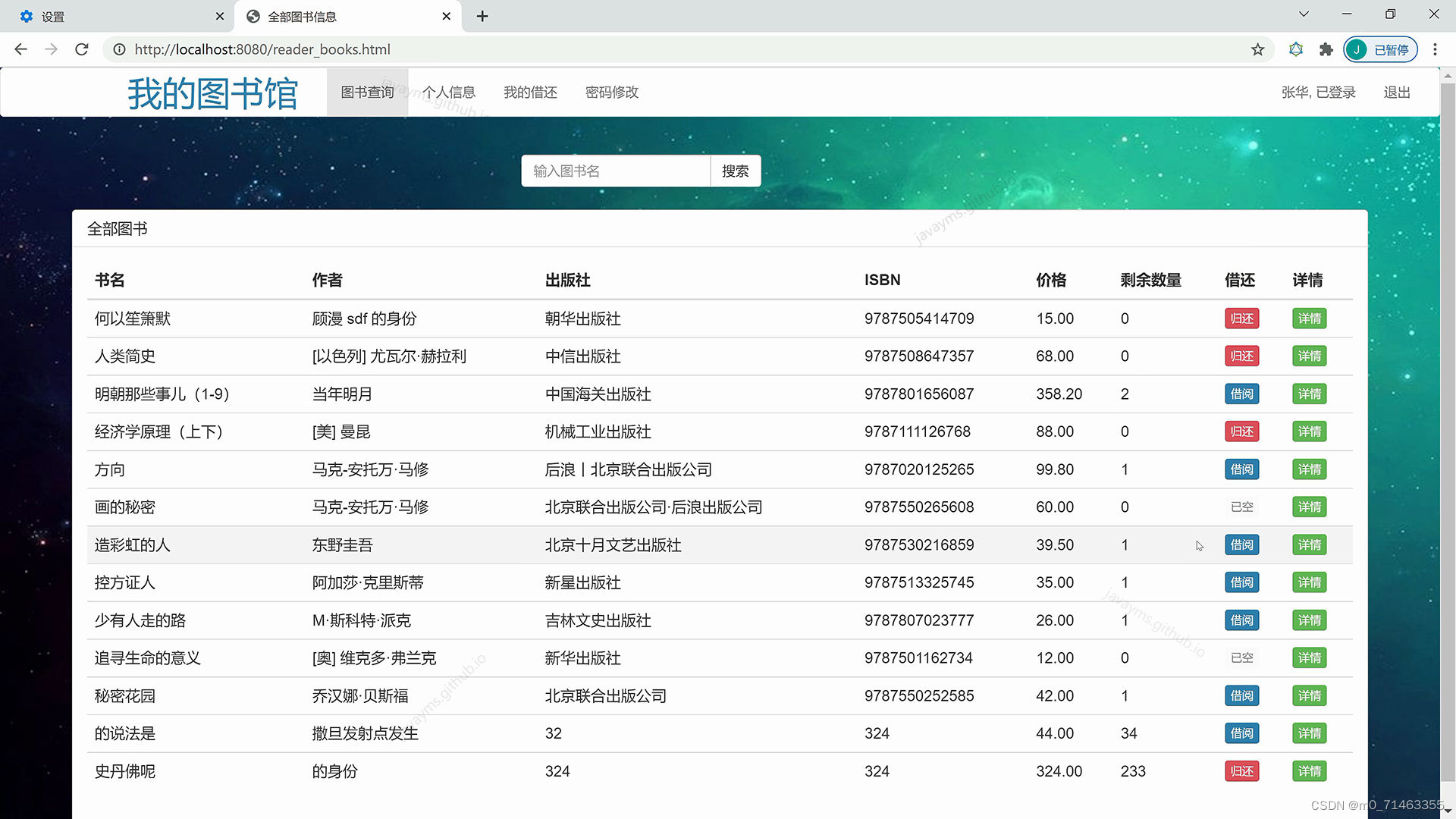Click the bookmark star icon
The height and width of the screenshot is (819, 1456).
(x=1258, y=49)
